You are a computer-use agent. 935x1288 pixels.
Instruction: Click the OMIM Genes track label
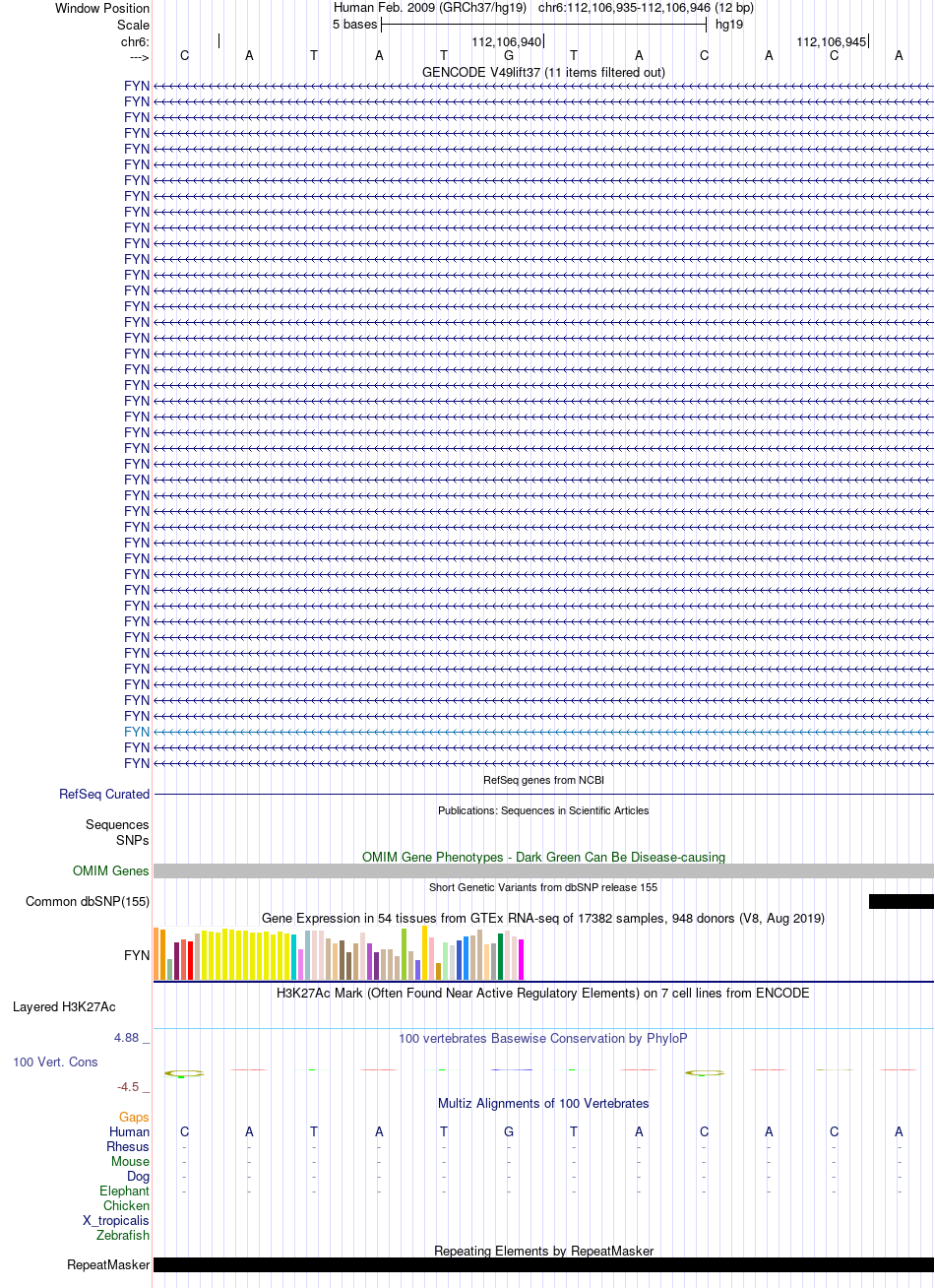tap(111, 870)
